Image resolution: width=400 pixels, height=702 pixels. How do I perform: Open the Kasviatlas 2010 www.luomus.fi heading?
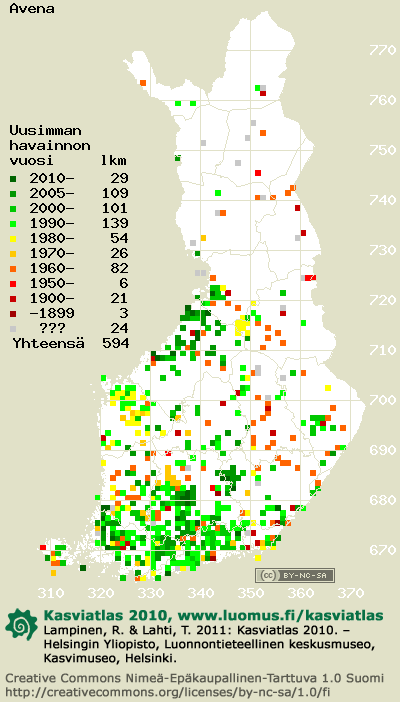tap(213, 615)
